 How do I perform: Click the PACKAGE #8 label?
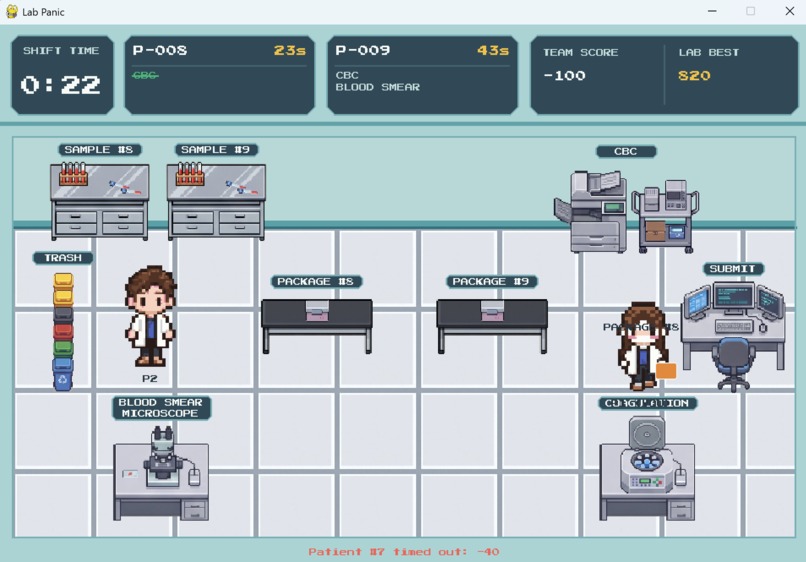pyautogui.click(x=316, y=282)
